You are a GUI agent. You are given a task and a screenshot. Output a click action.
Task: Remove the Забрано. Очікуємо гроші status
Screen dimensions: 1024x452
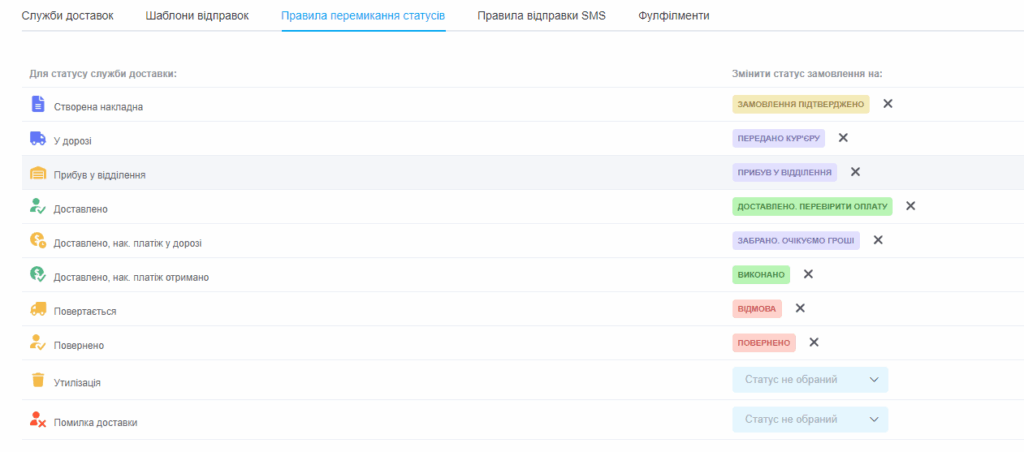click(x=878, y=240)
